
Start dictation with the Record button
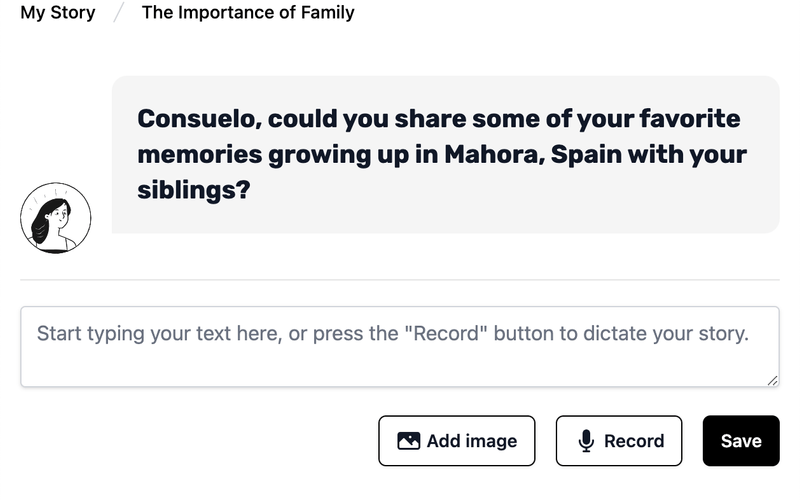pos(619,441)
